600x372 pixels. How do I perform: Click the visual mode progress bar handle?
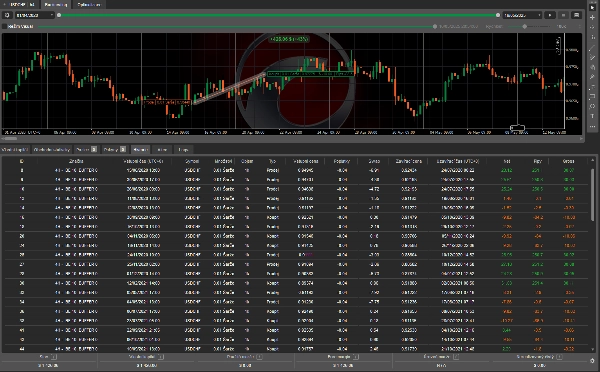pos(435,26)
